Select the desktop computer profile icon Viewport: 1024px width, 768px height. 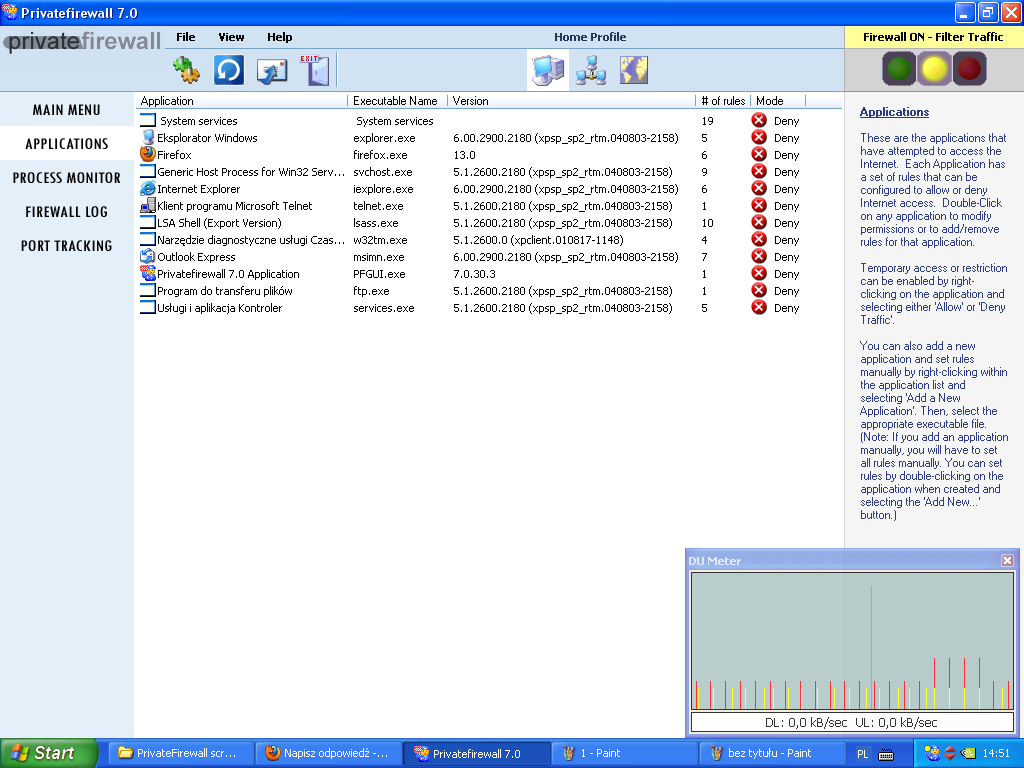click(x=548, y=71)
